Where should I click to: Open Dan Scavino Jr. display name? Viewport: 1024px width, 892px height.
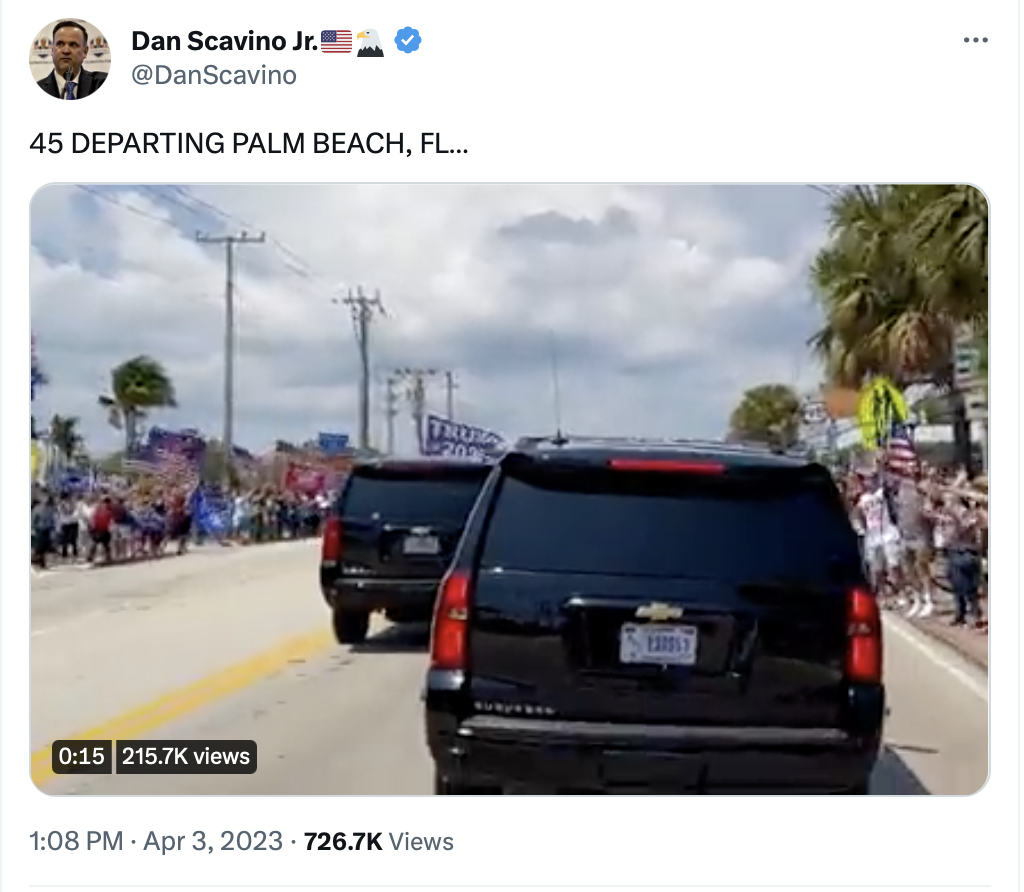225,41
